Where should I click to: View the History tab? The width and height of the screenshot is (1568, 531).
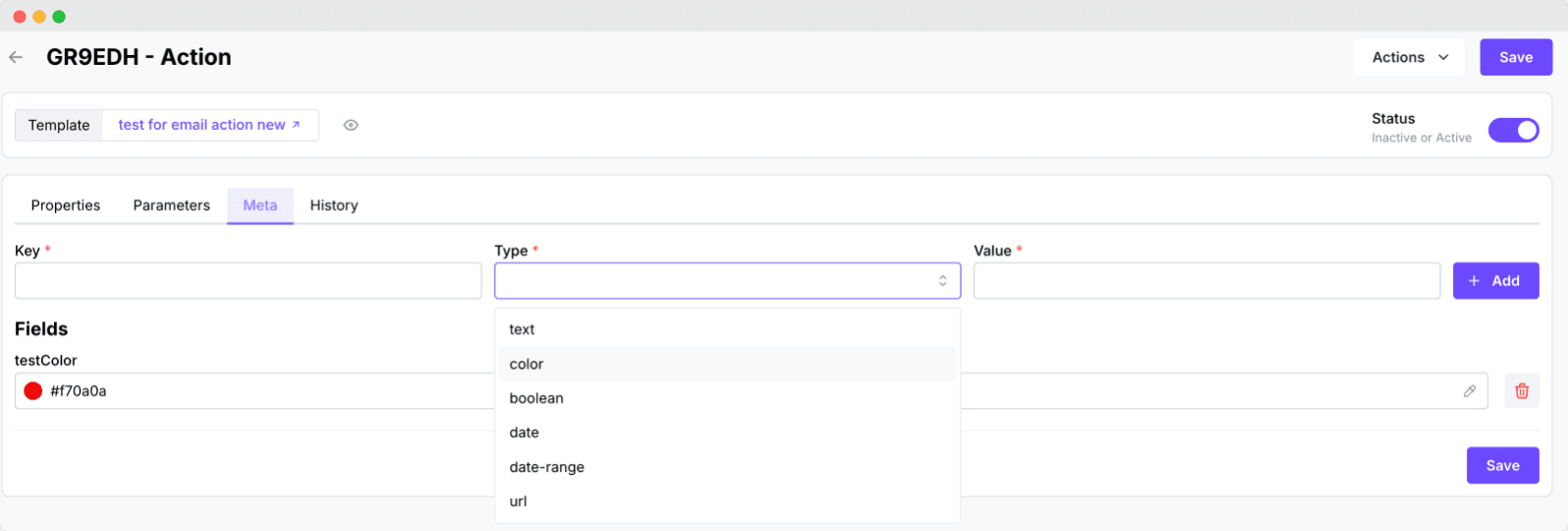[334, 206]
